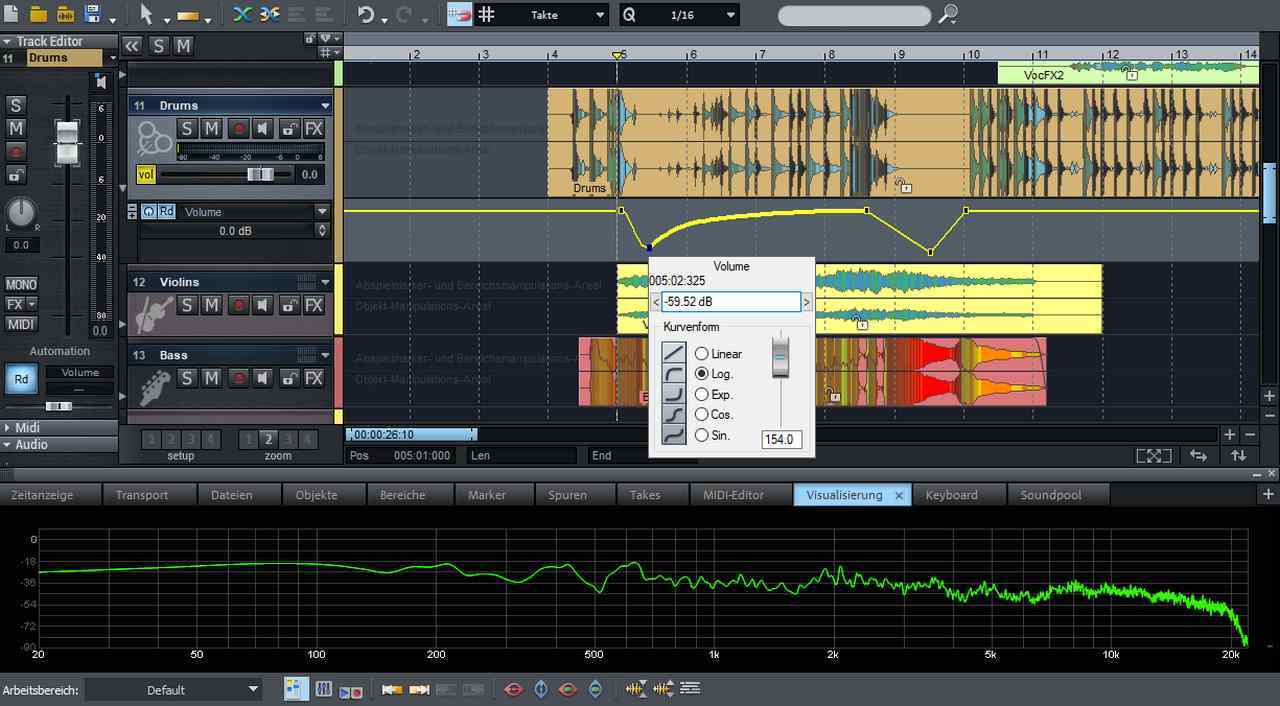1280x706 pixels.
Task: Expand the Midi section
Action: tap(7, 428)
